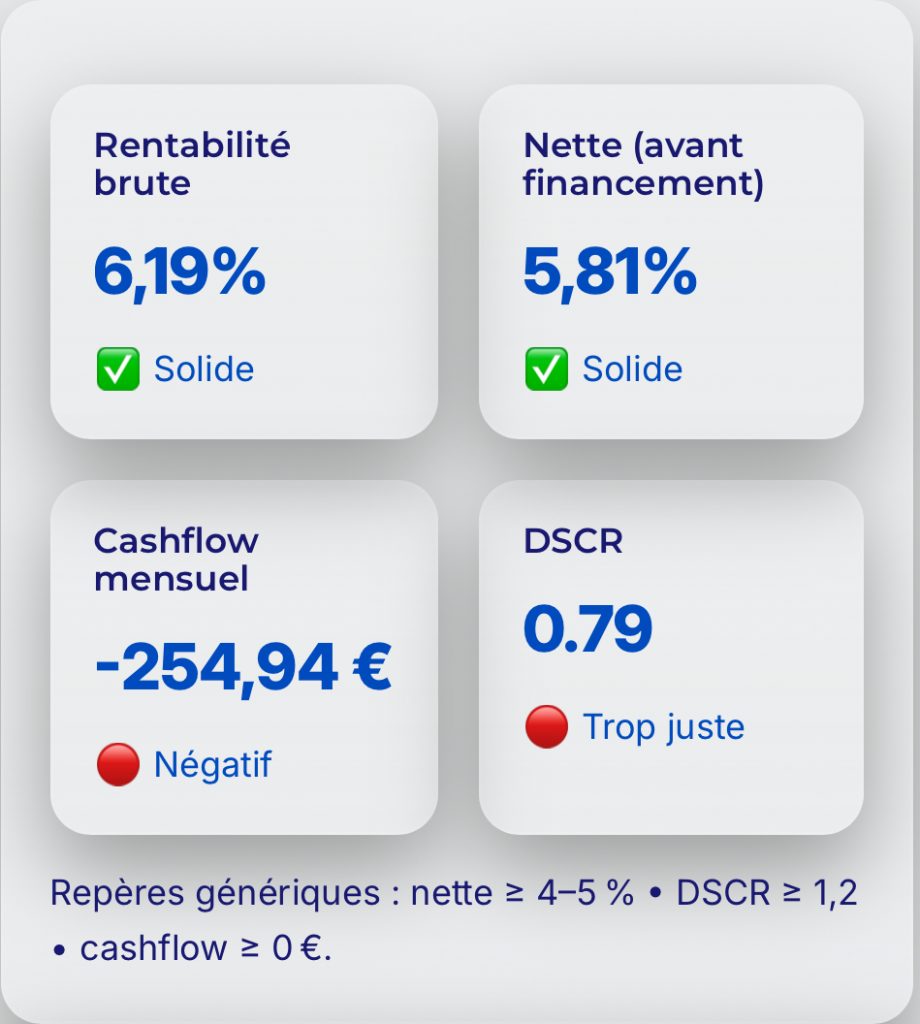This screenshot has height=1024, width=920.
Task: Click the Négatif status label
Action: point(213,765)
